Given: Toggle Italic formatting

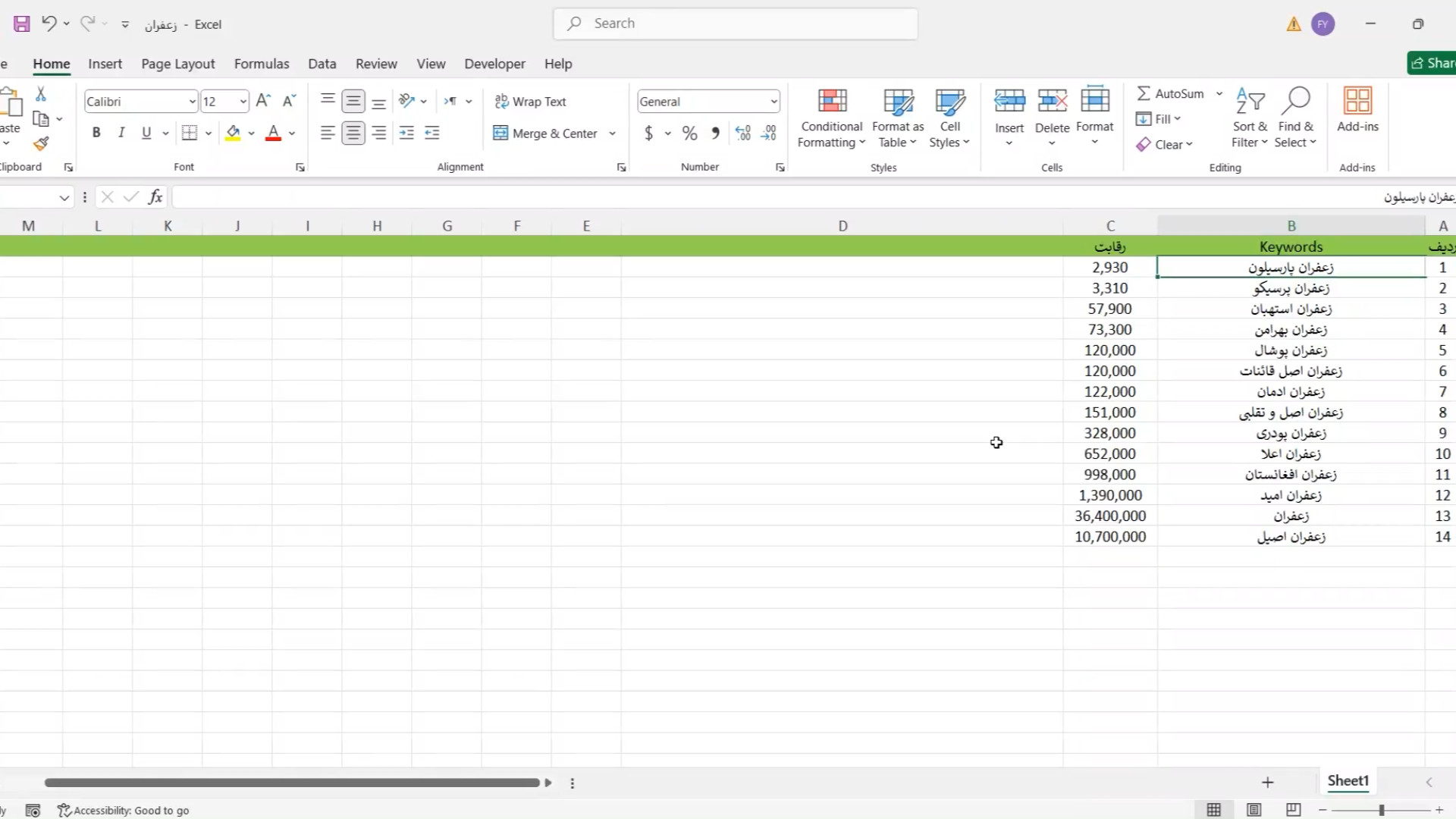Looking at the screenshot, I should pyautogui.click(x=121, y=133).
